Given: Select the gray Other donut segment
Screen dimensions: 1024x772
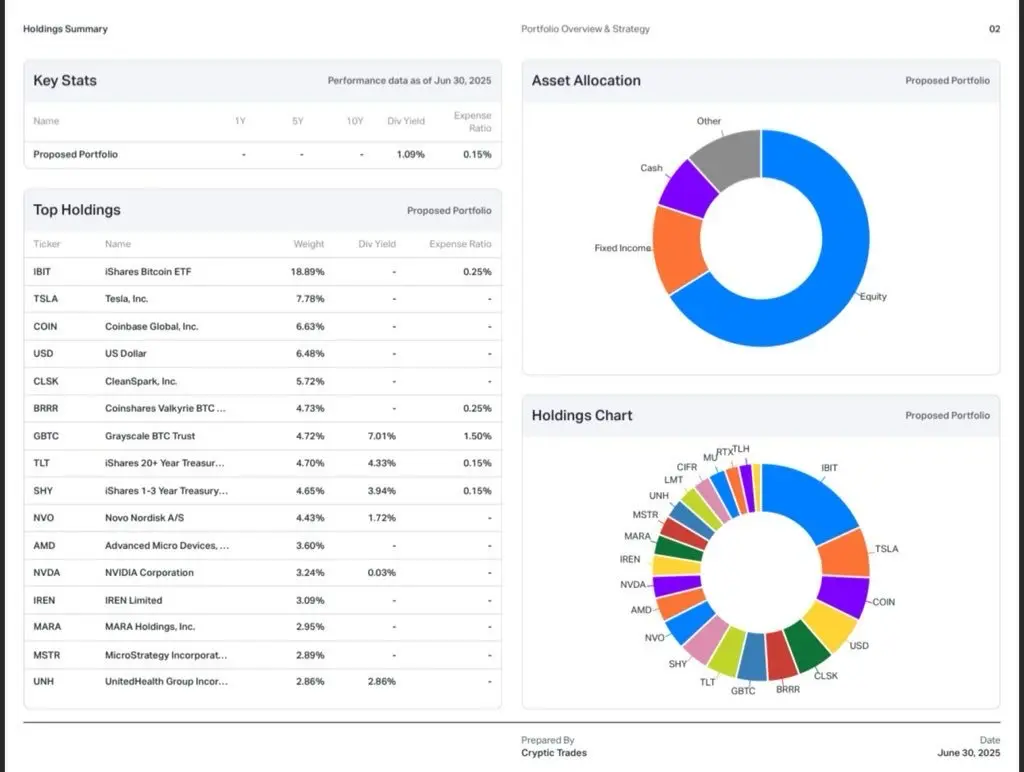Looking at the screenshot, I should [x=731, y=157].
